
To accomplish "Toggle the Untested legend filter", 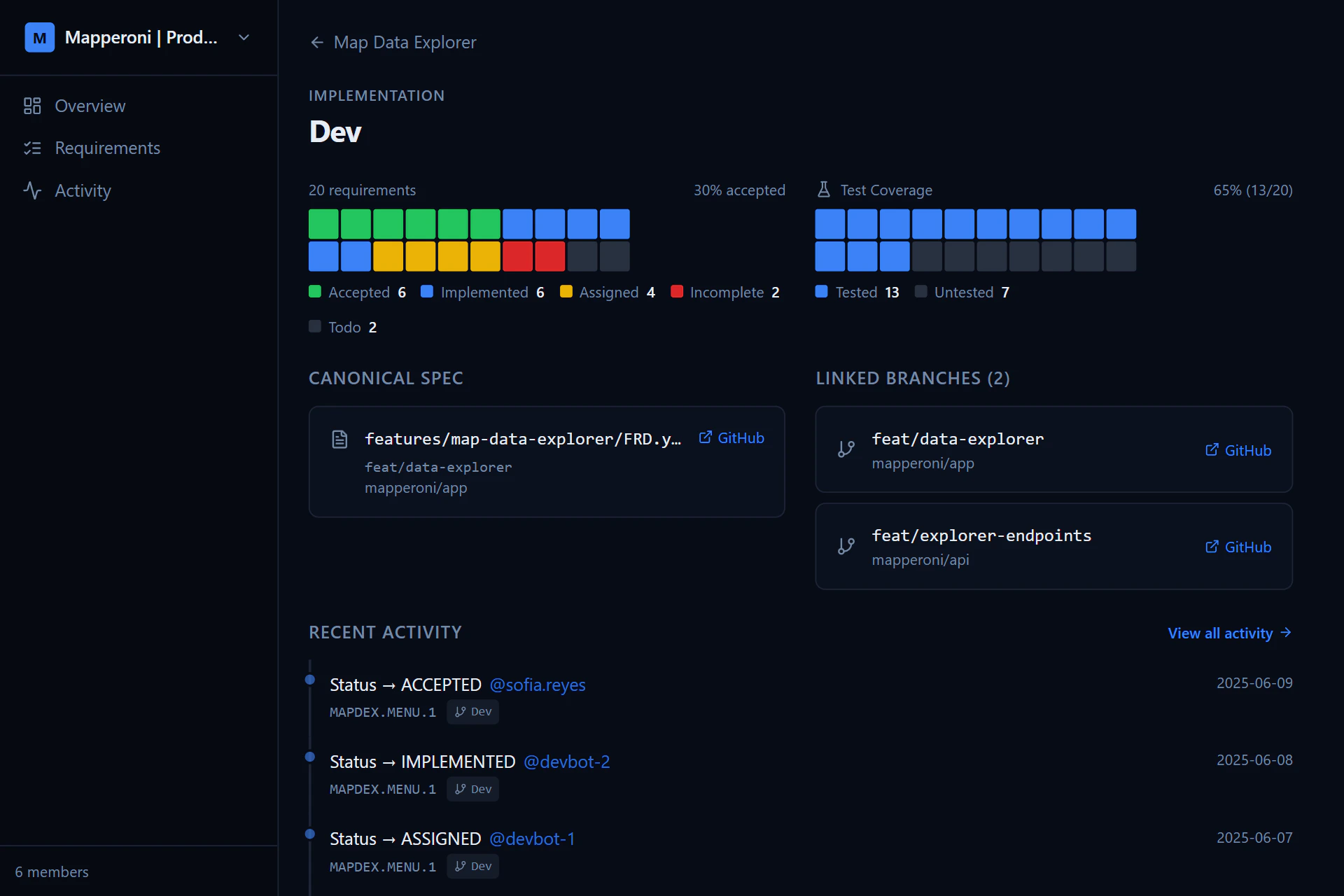I will 921,292.
